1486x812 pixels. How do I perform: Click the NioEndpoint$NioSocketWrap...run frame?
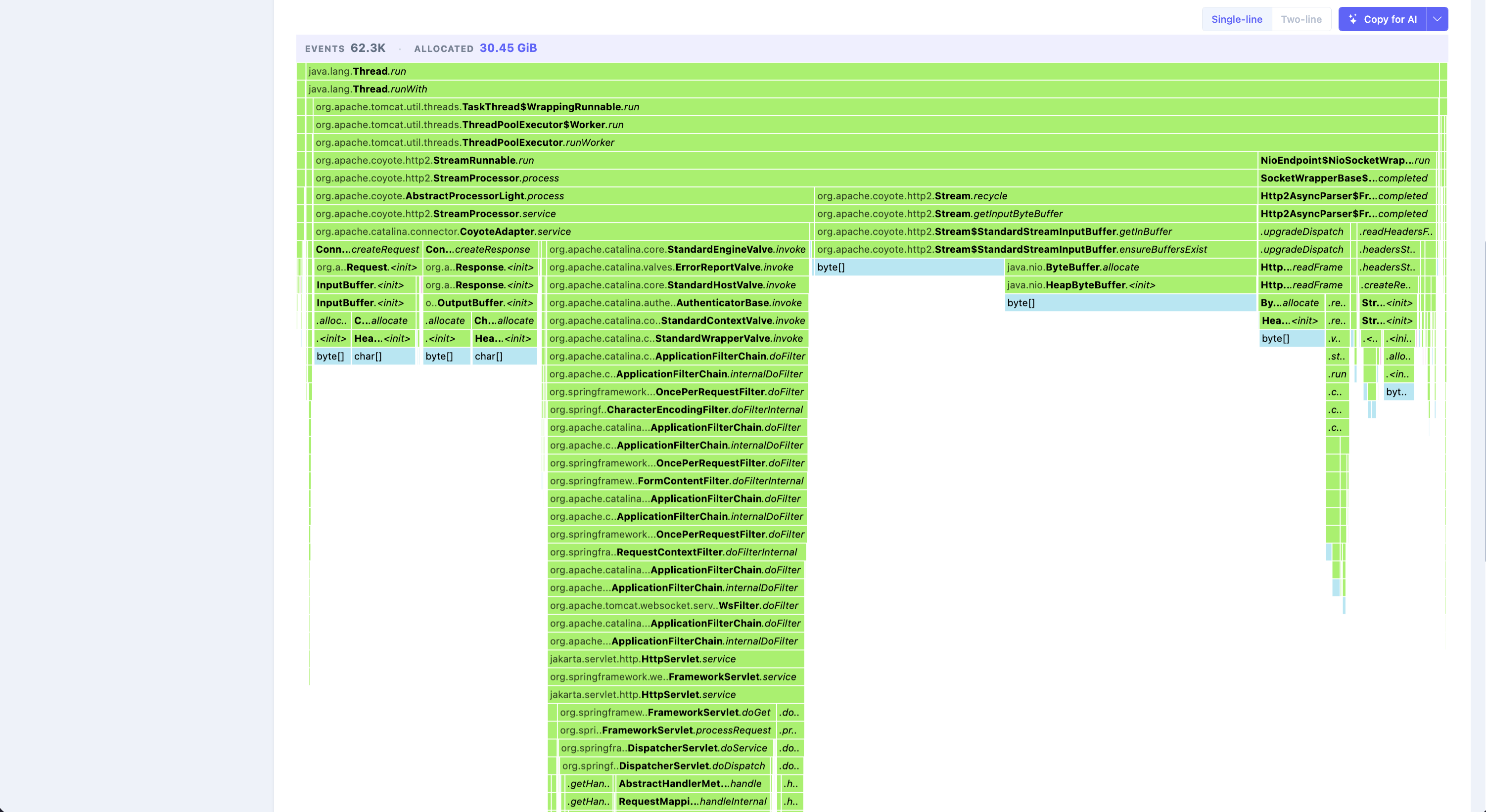click(1346, 160)
